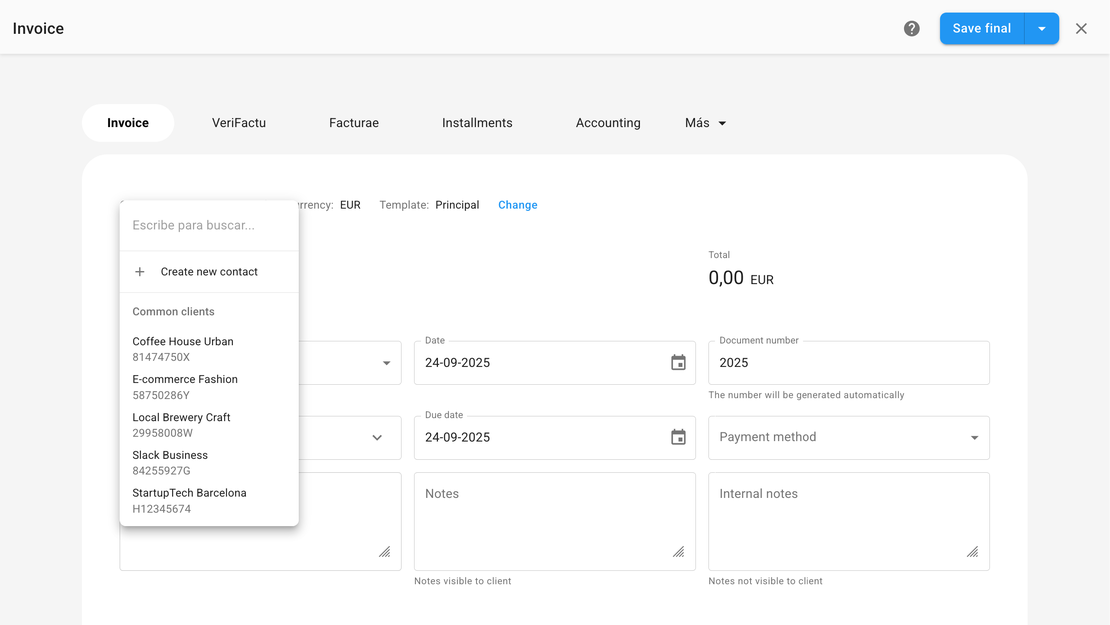Open the Más dropdown menu
Viewport: 1110px width, 625px height.
coord(705,123)
